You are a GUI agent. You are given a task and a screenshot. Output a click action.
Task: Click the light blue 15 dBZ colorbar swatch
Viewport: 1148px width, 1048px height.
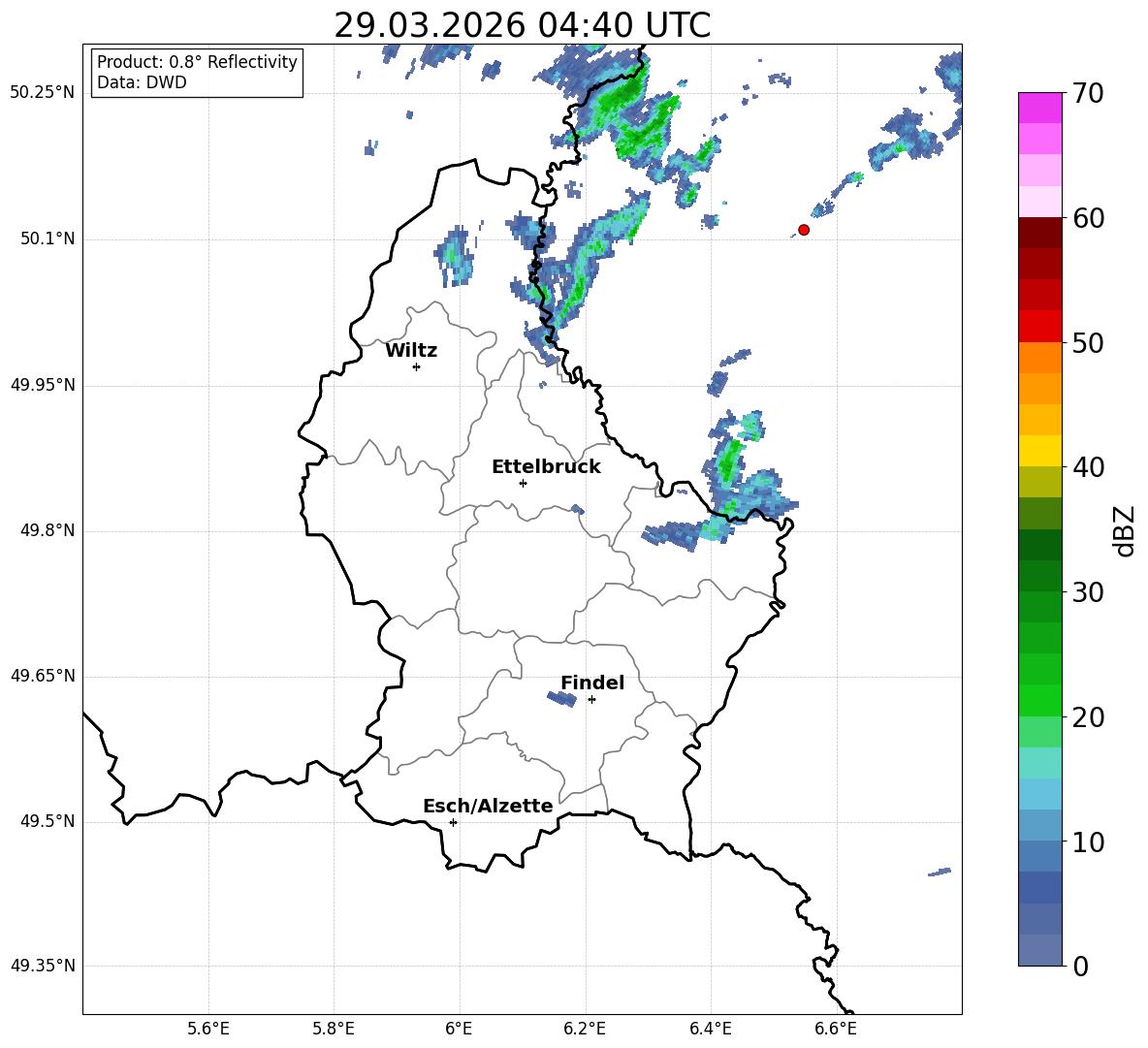pos(1040,794)
